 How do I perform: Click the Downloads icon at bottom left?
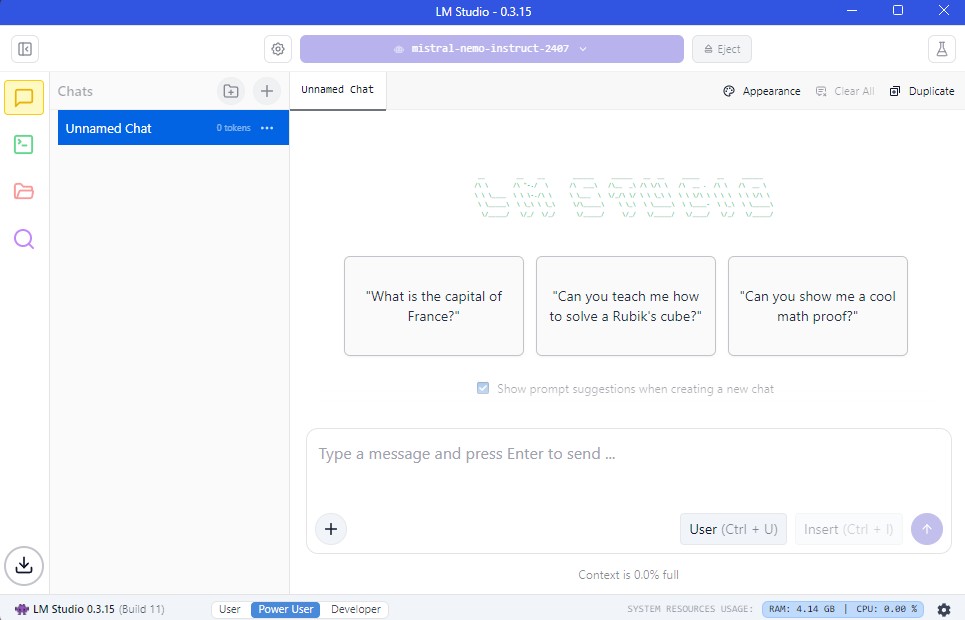click(24, 565)
